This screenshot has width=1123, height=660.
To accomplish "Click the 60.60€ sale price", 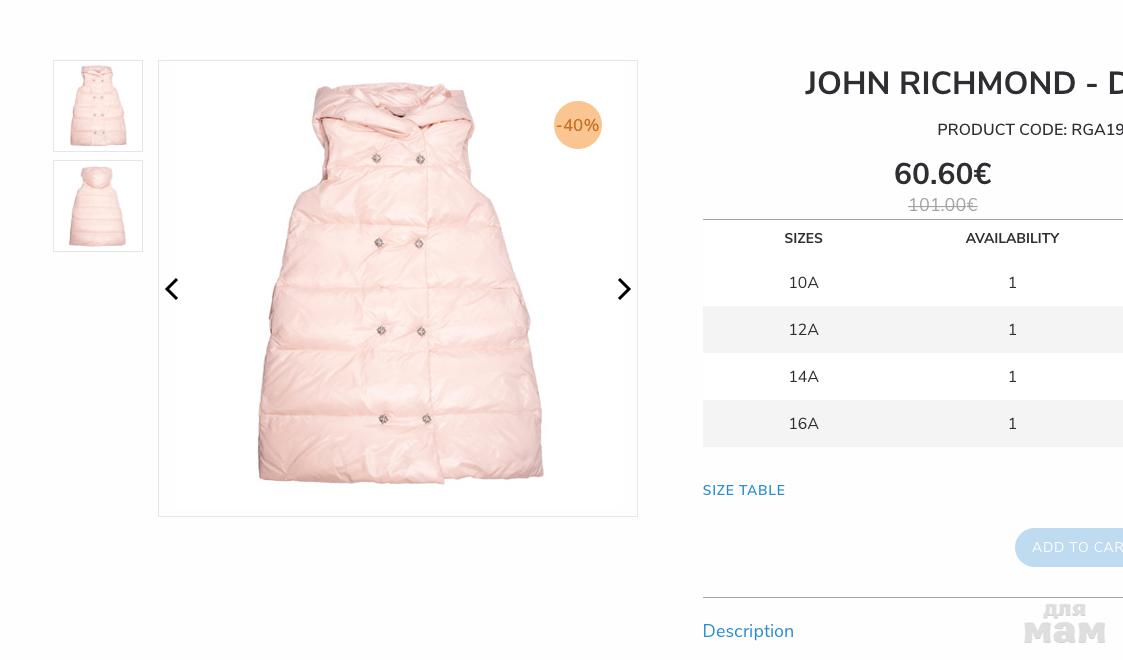I will (943, 174).
